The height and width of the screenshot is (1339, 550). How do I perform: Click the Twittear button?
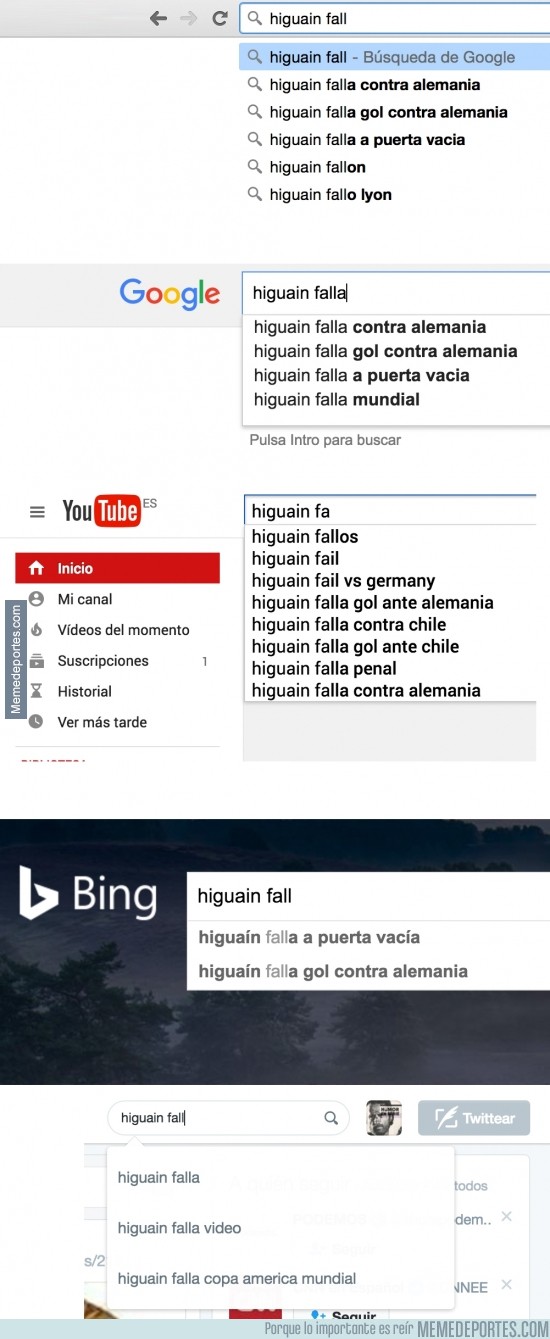point(474,1118)
